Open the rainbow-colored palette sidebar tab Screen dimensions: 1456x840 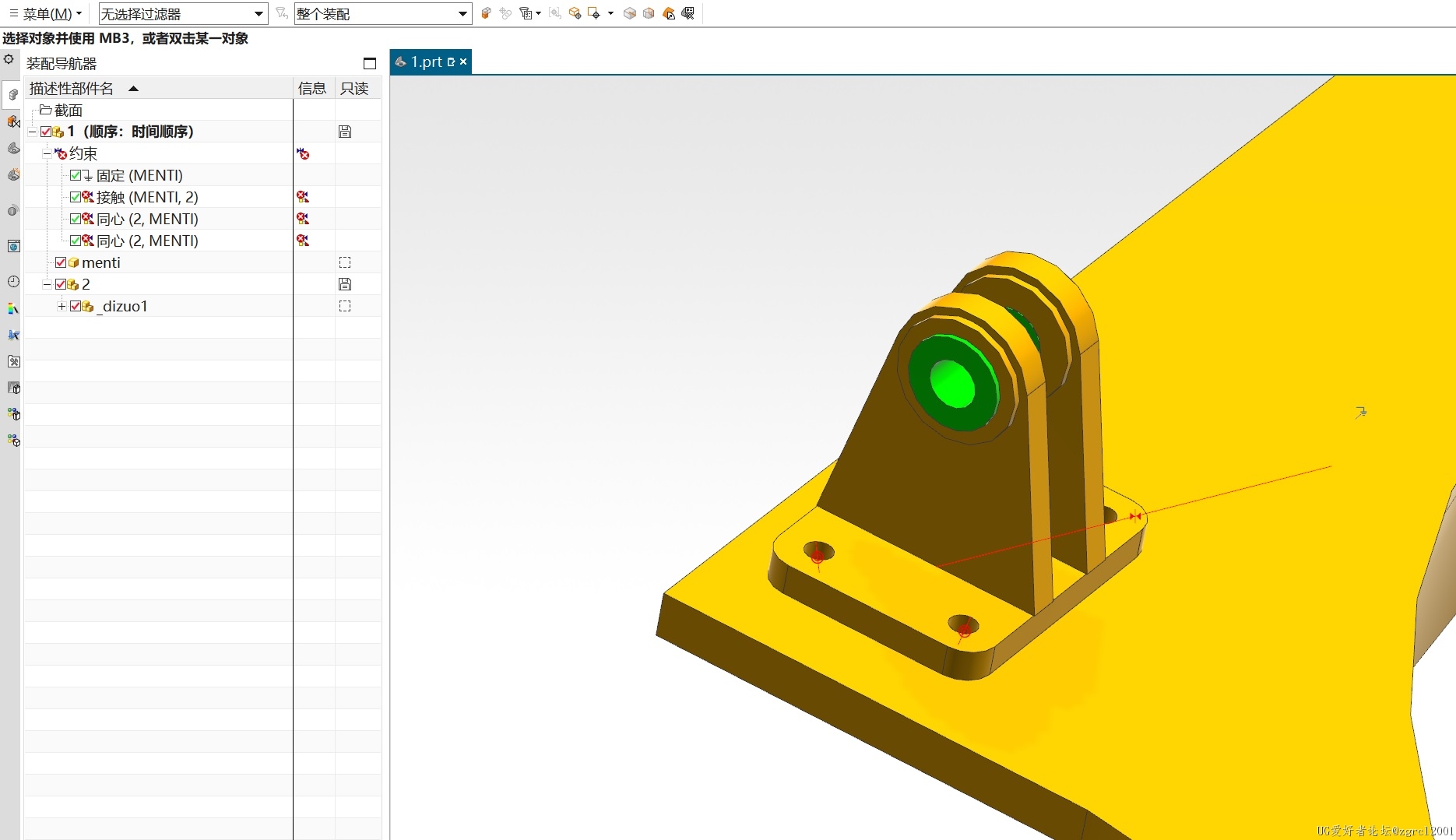pos(12,308)
